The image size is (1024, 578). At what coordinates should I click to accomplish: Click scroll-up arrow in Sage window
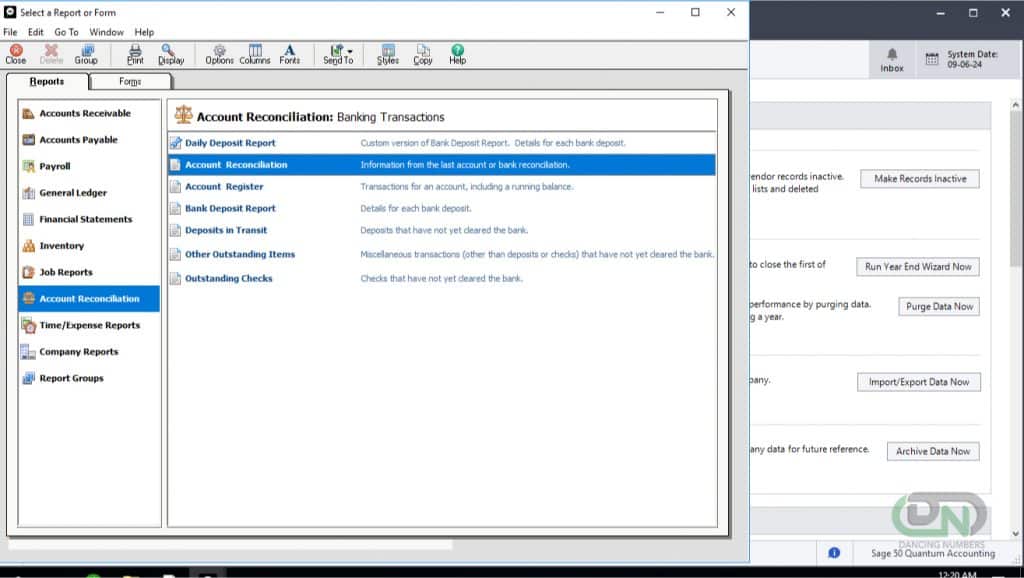pos(1016,104)
